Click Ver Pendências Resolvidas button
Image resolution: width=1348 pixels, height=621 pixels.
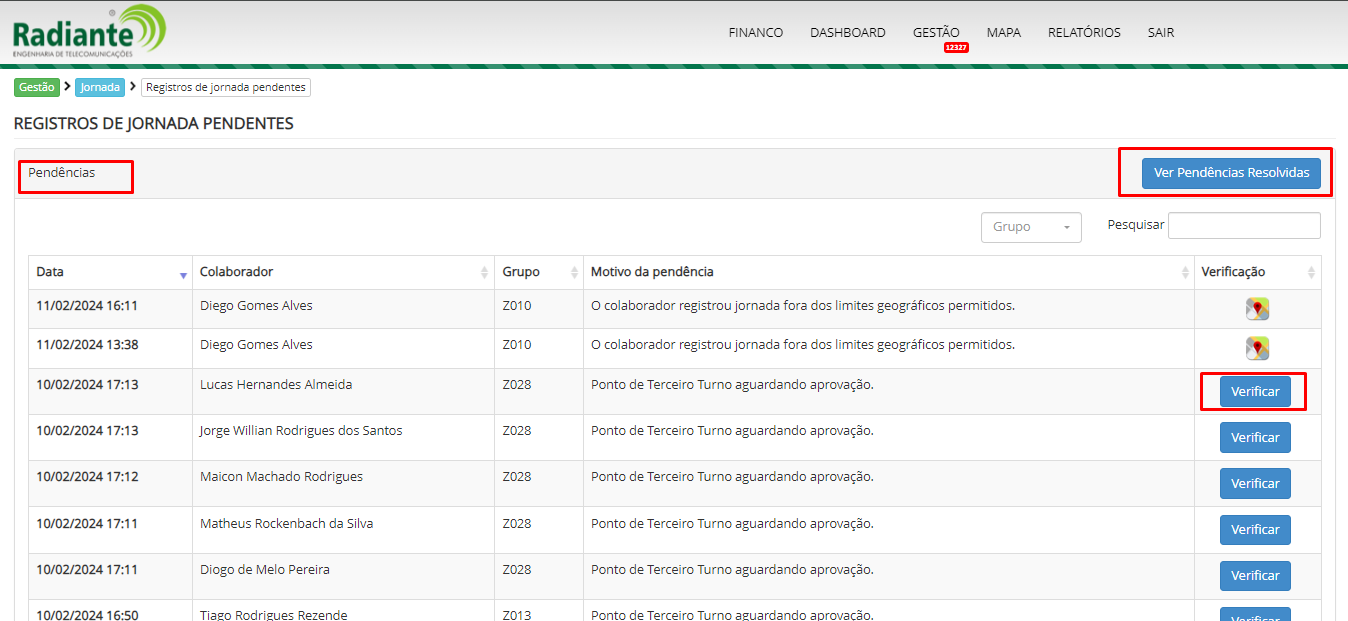click(x=1231, y=173)
